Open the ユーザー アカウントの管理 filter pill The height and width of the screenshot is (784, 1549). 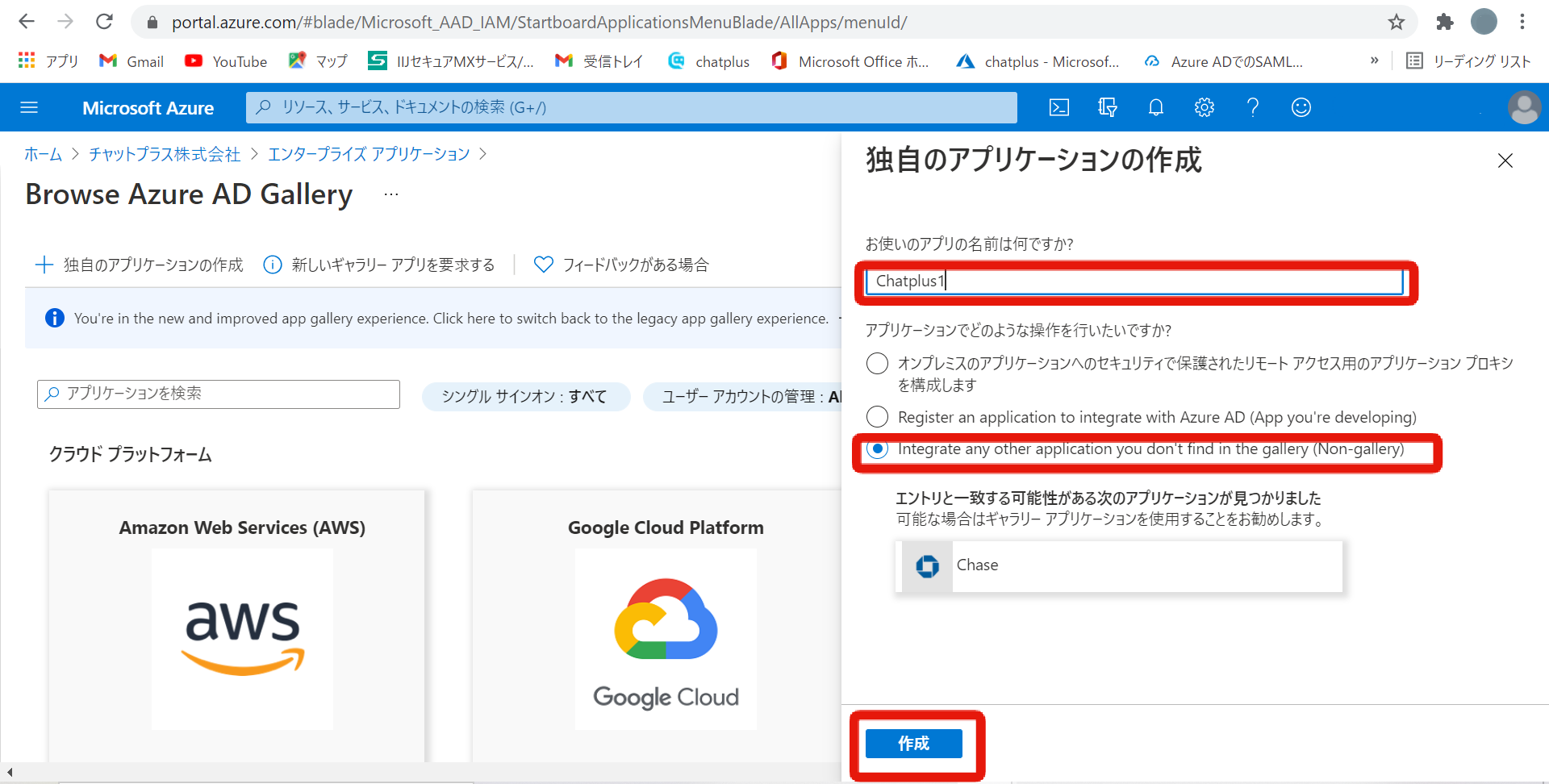pyautogui.click(x=742, y=397)
